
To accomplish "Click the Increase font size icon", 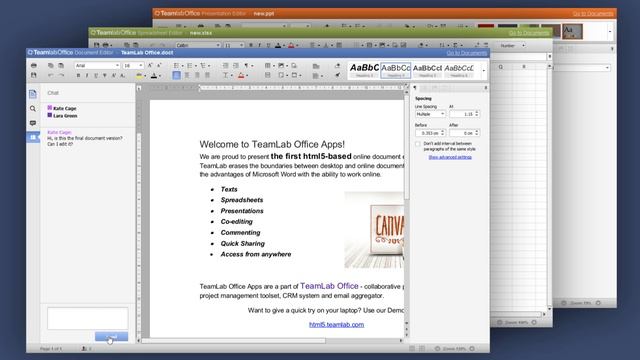I will pos(149,65).
